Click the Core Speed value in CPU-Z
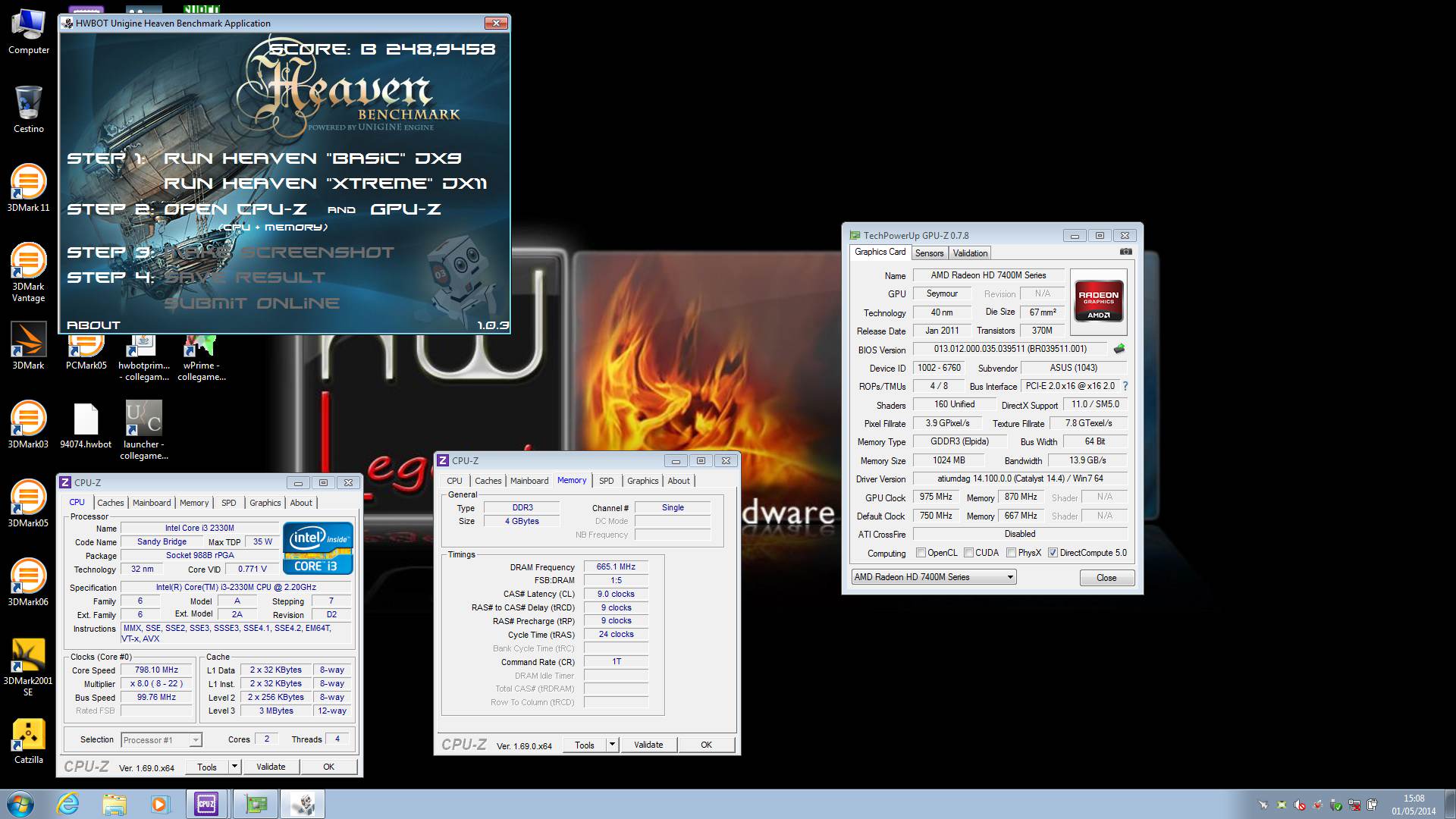Viewport: 1456px width, 819px height. (157, 670)
